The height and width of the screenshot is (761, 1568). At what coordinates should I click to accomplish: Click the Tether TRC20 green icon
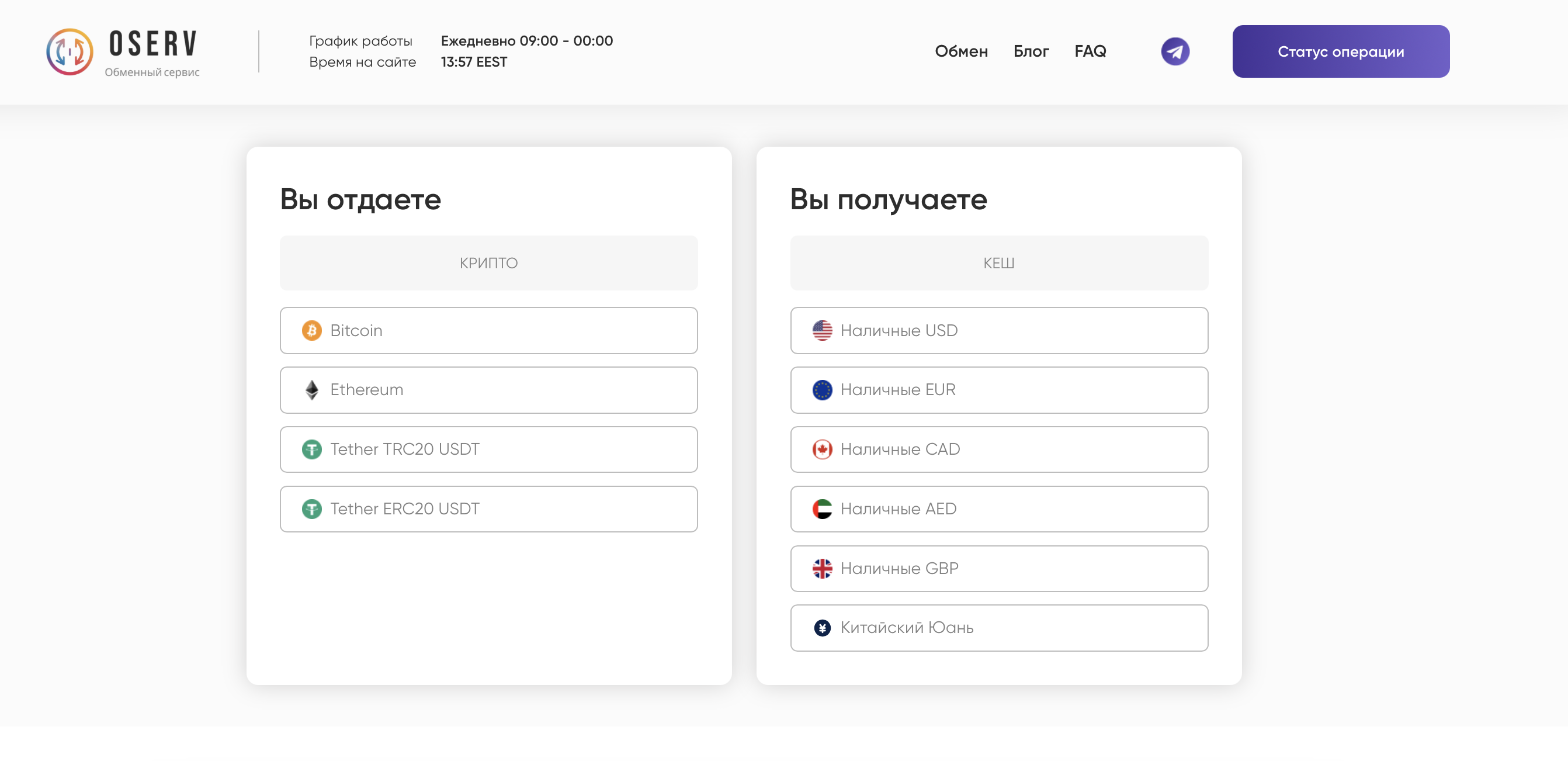[x=311, y=449]
